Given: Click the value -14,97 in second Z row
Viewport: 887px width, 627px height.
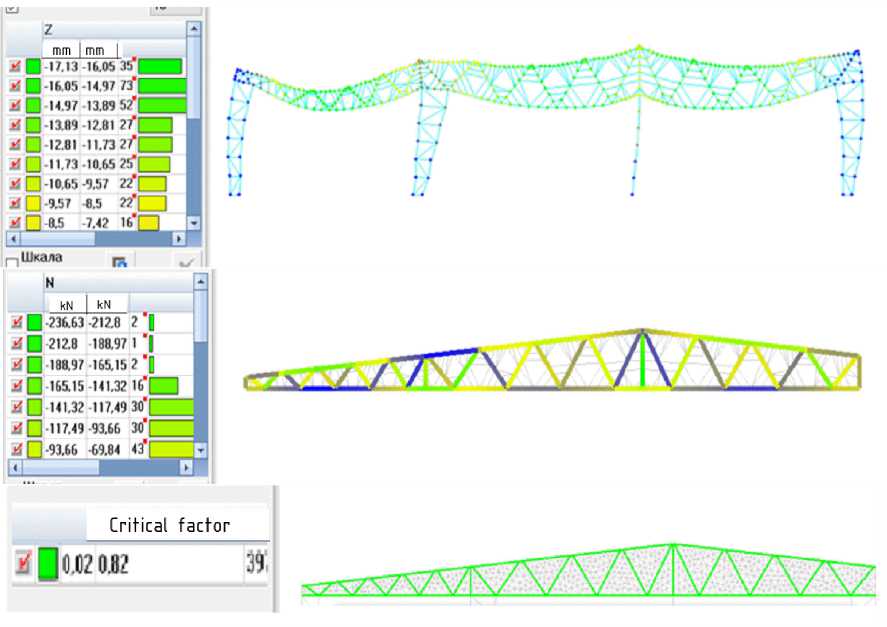Looking at the screenshot, I should [x=99, y=86].
